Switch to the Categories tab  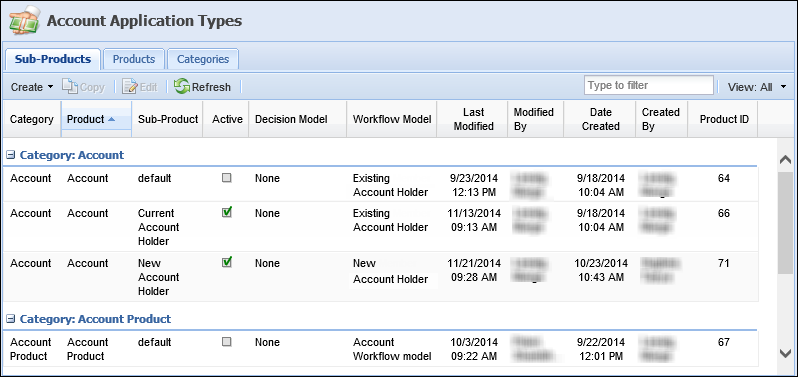point(203,59)
